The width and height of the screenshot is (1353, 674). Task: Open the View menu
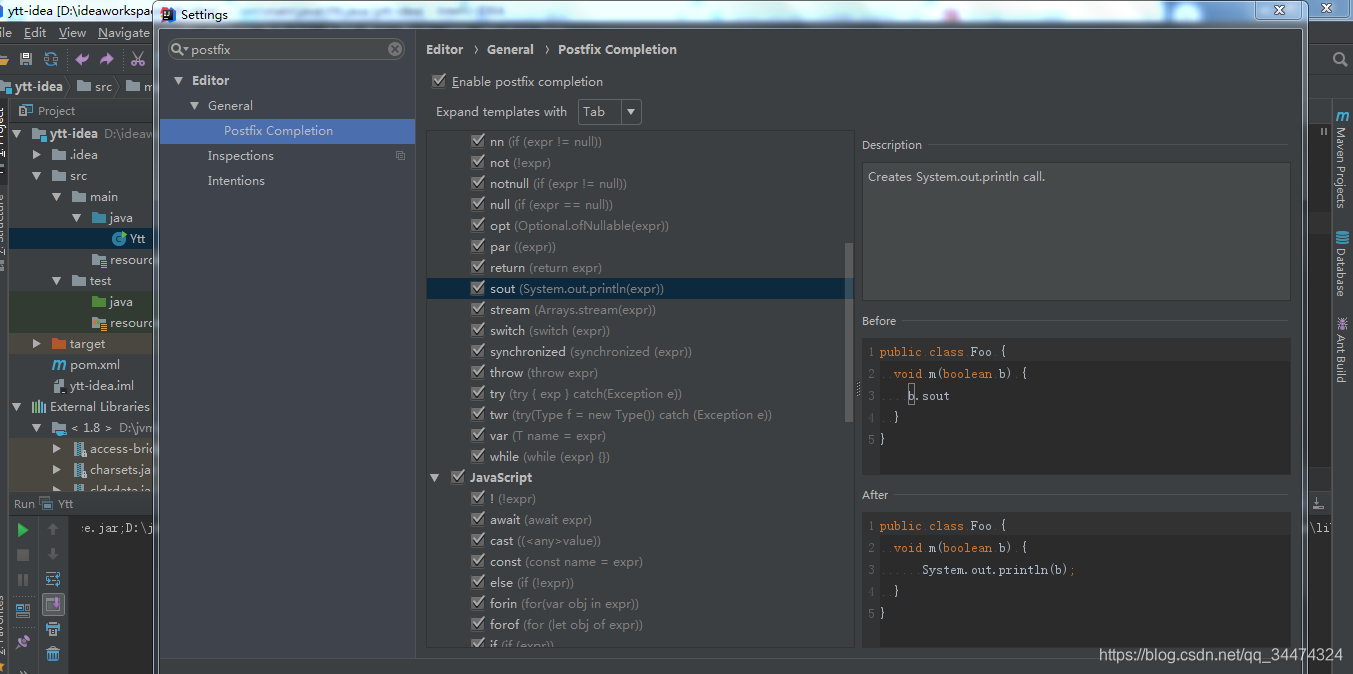pos(72,33)
